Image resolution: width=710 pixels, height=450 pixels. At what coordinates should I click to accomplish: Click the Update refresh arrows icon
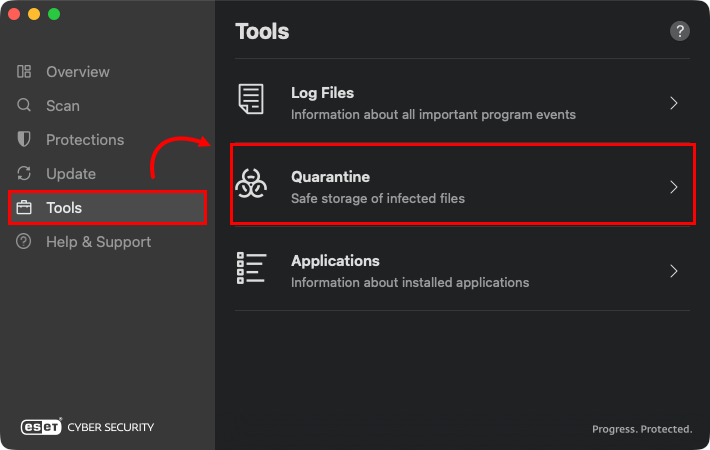25,174
